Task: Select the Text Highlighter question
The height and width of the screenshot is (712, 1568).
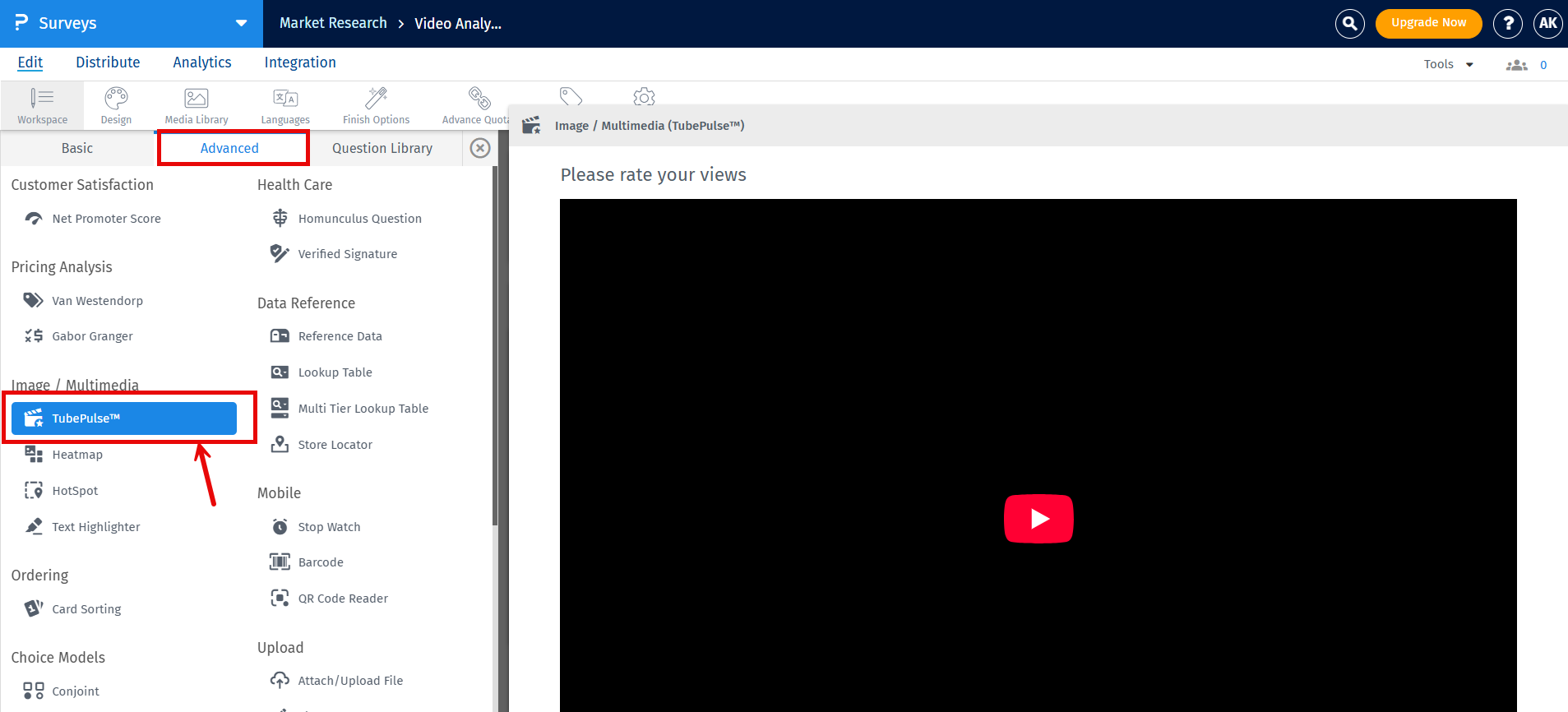Action: pyautogui.click(x=95, y=527)
